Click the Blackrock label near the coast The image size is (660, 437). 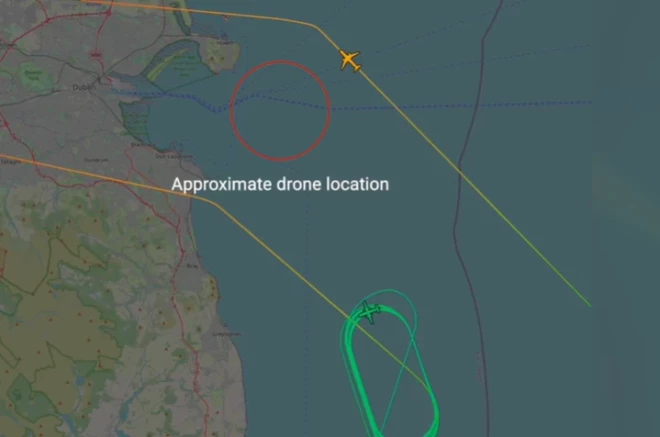(x=142, y=144)
